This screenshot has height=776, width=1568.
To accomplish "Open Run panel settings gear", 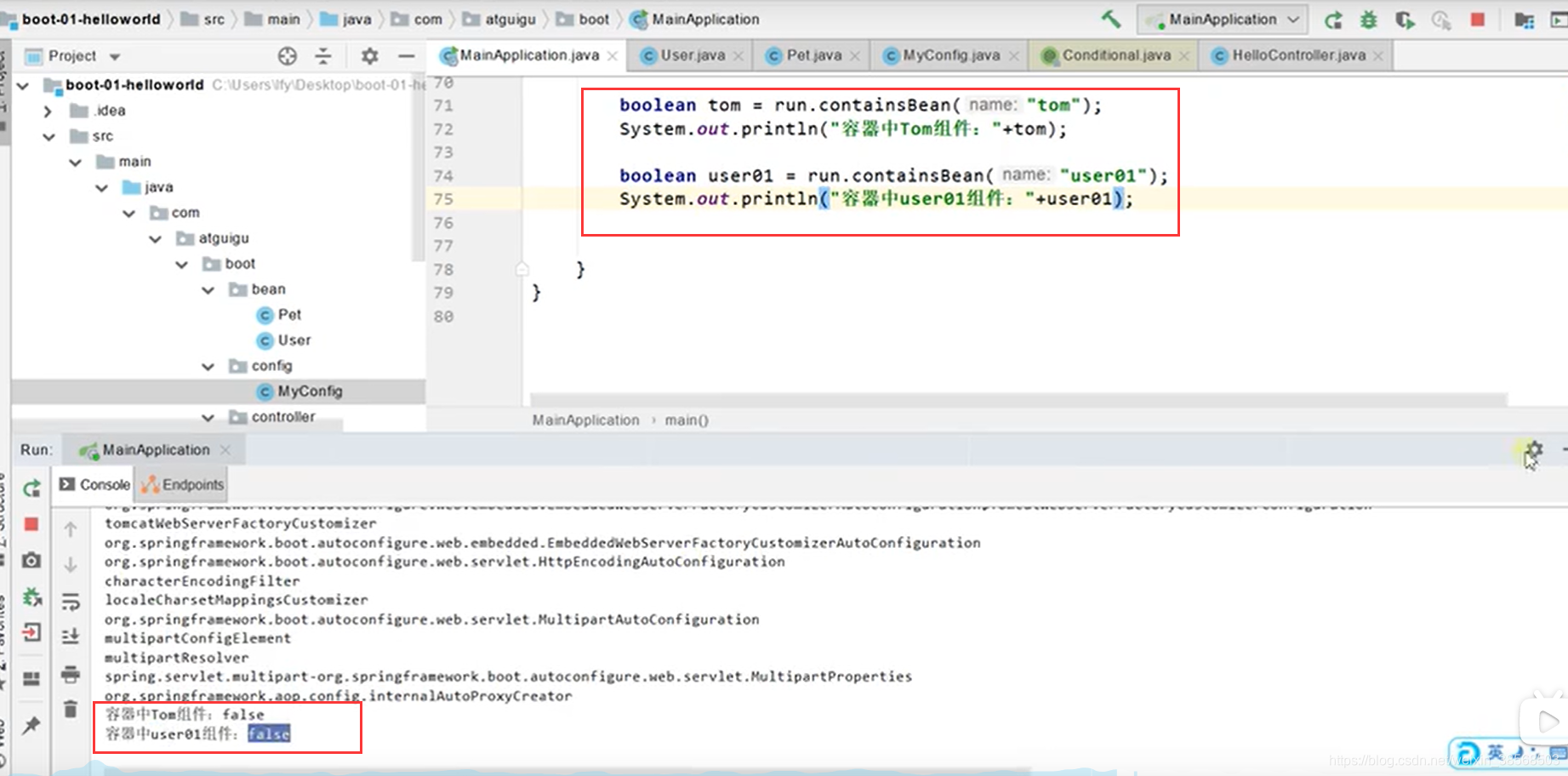I will coord(1534,449).
